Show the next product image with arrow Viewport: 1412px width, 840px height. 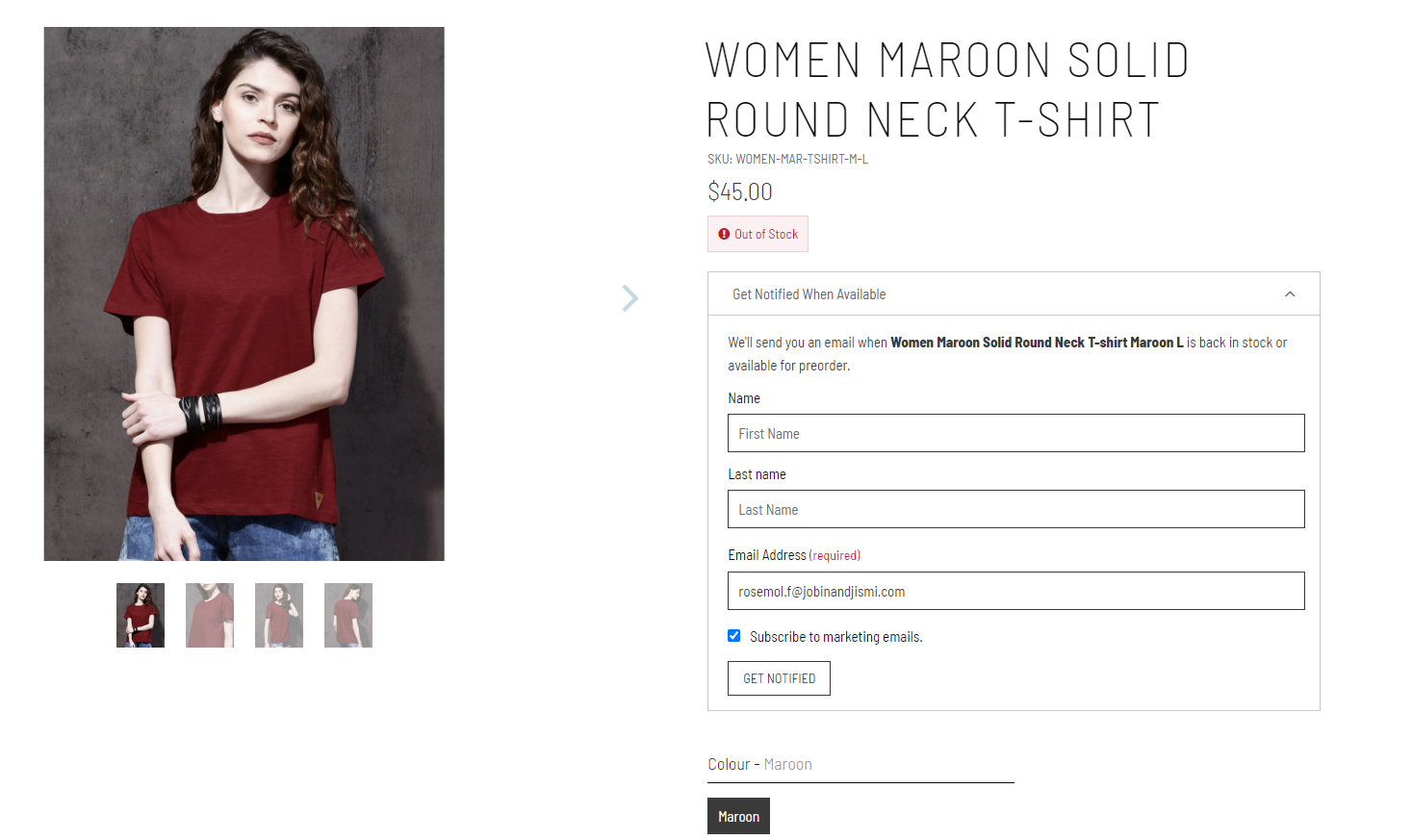click(630, 298)
